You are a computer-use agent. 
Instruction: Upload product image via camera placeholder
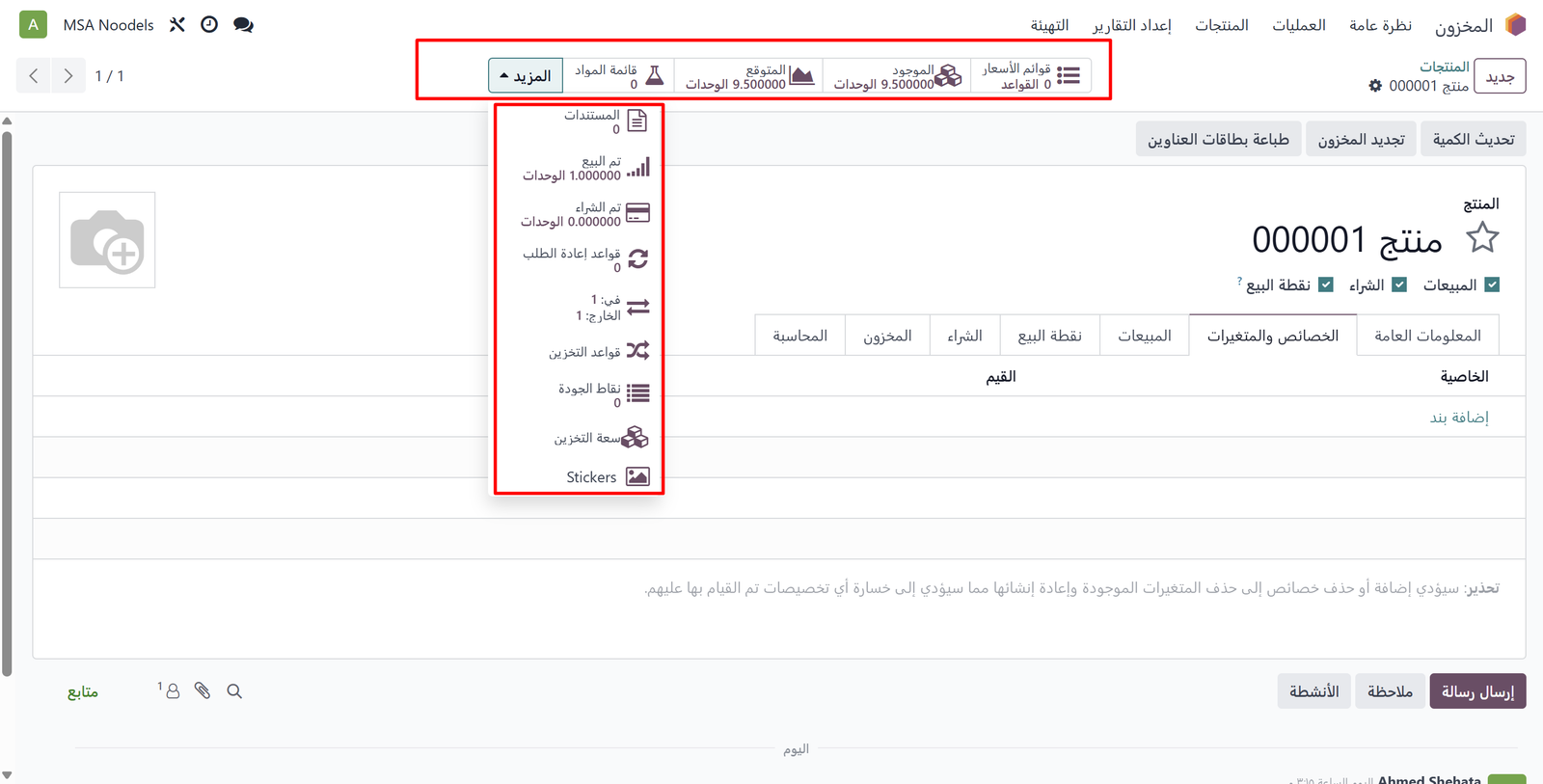pyautogui.click(x=107, y=239)
